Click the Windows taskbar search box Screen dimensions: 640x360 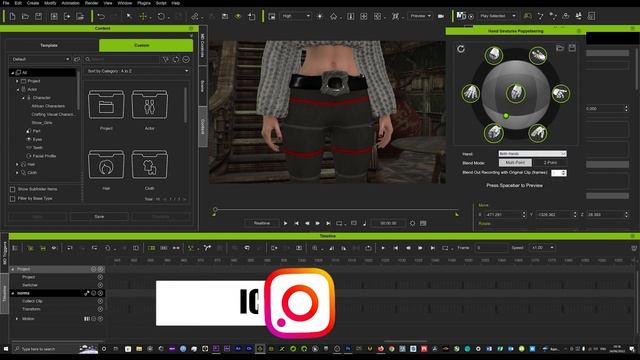46,349
